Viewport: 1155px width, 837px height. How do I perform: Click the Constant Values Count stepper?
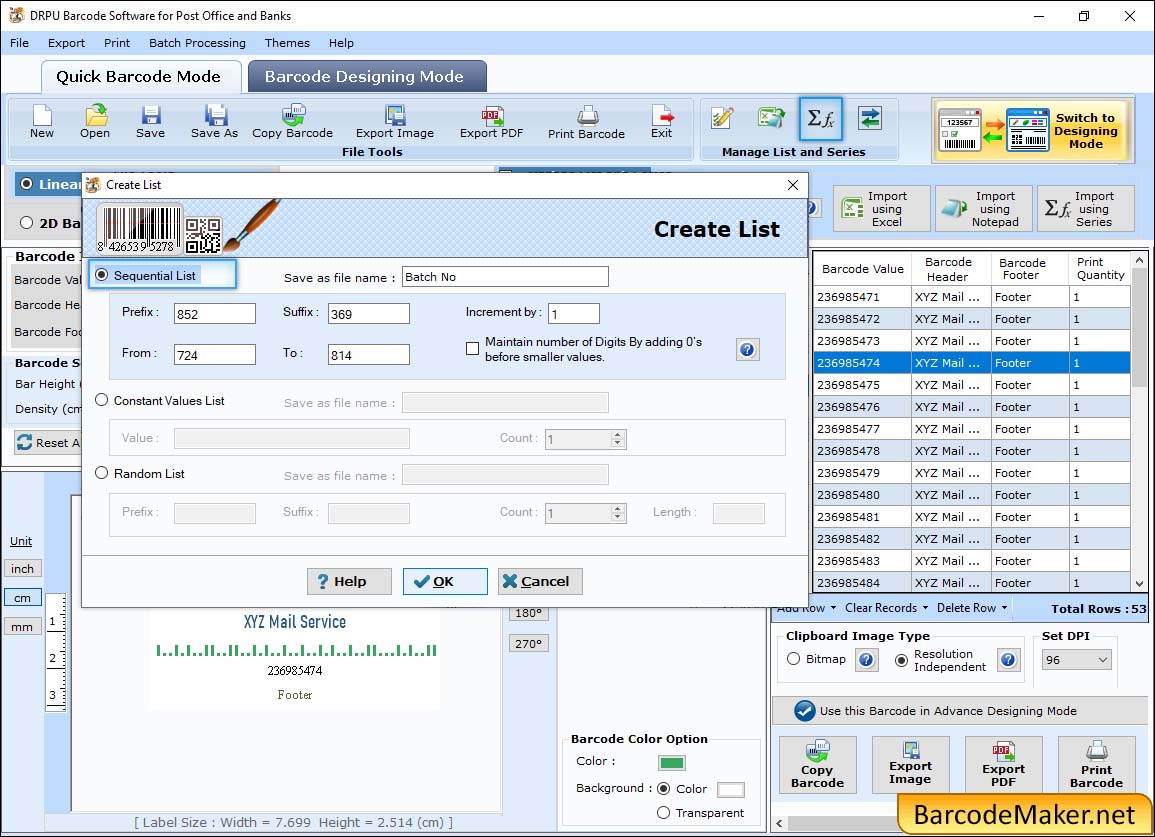(x=617, y=439)
